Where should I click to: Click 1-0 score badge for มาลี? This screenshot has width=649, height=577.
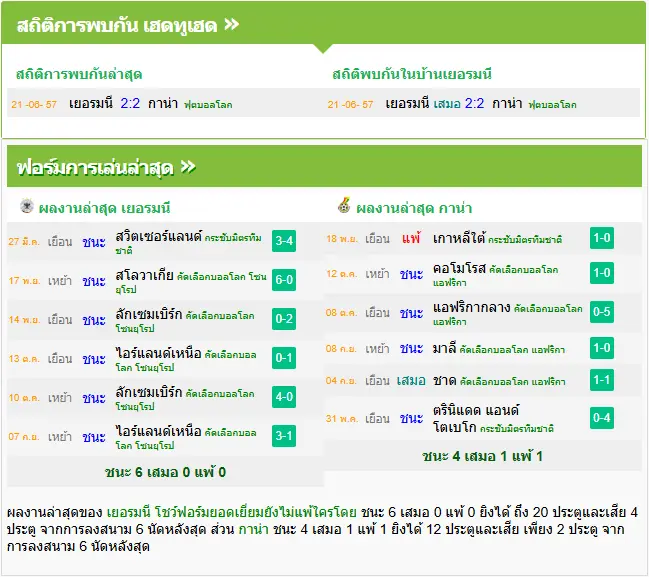point(601,348)
